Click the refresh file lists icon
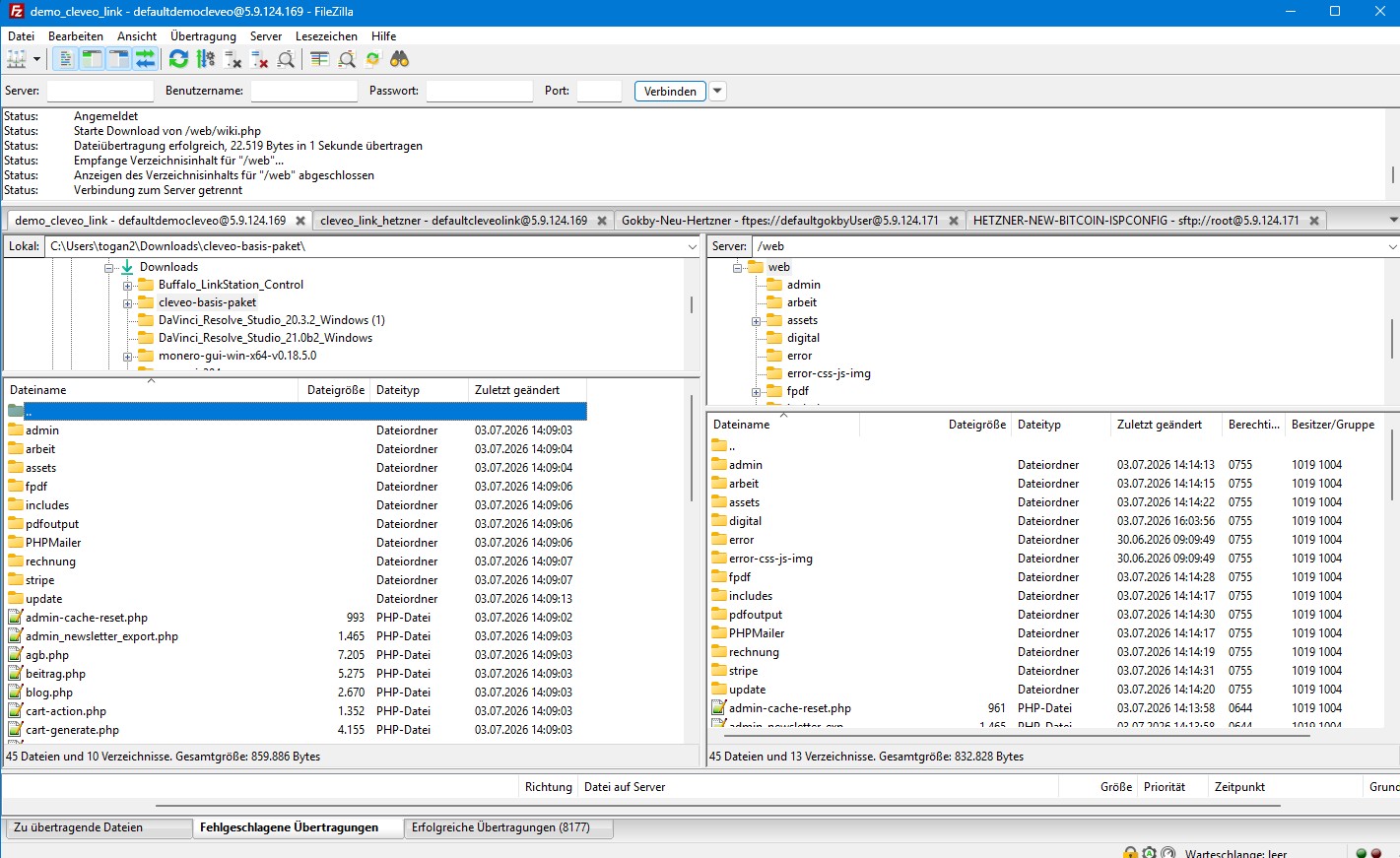Viewport: 1400px width, 858px height. 178,59
